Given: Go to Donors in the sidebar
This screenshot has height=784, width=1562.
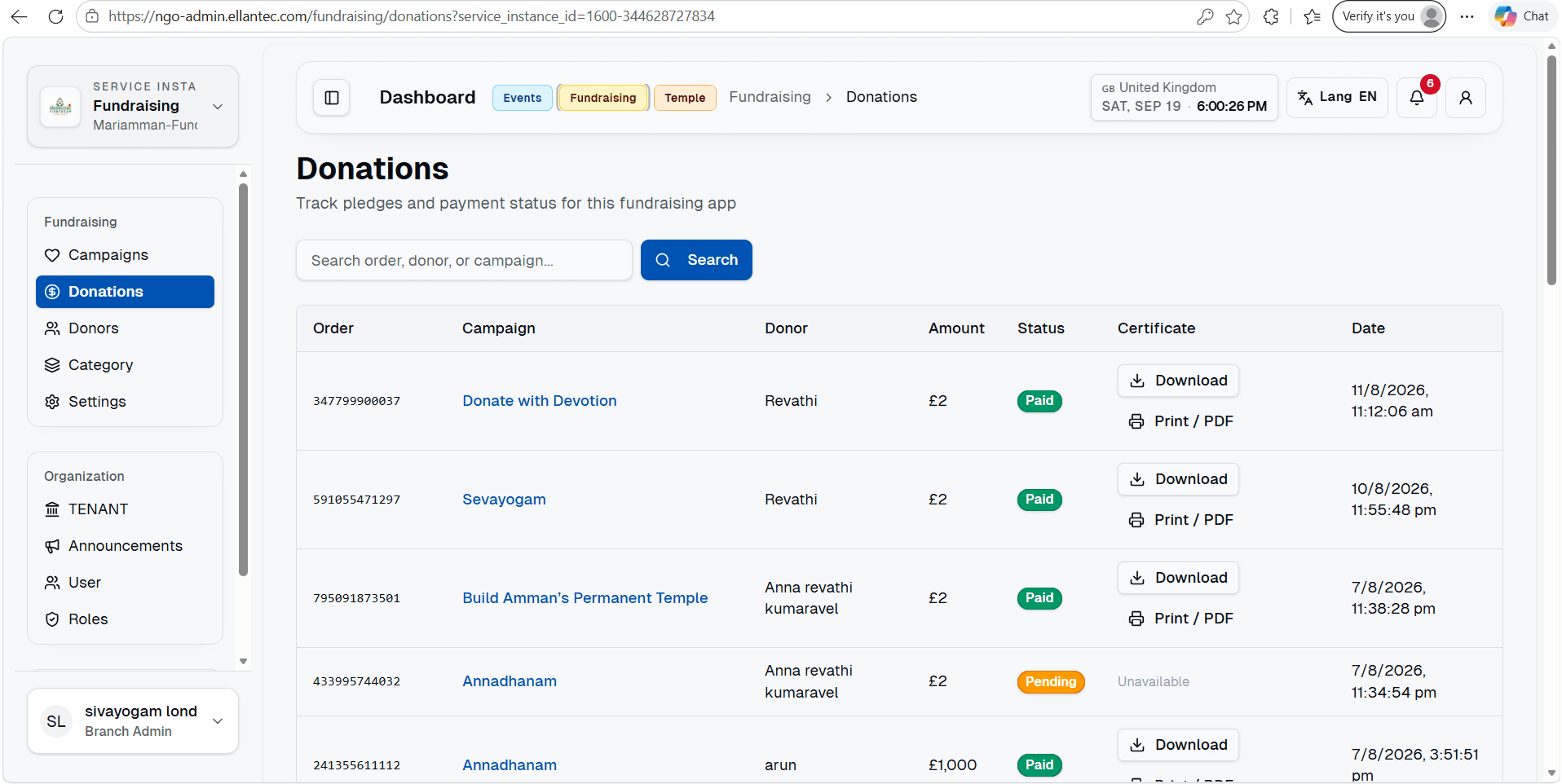Looking at the screenshot, I should (125, 328).
